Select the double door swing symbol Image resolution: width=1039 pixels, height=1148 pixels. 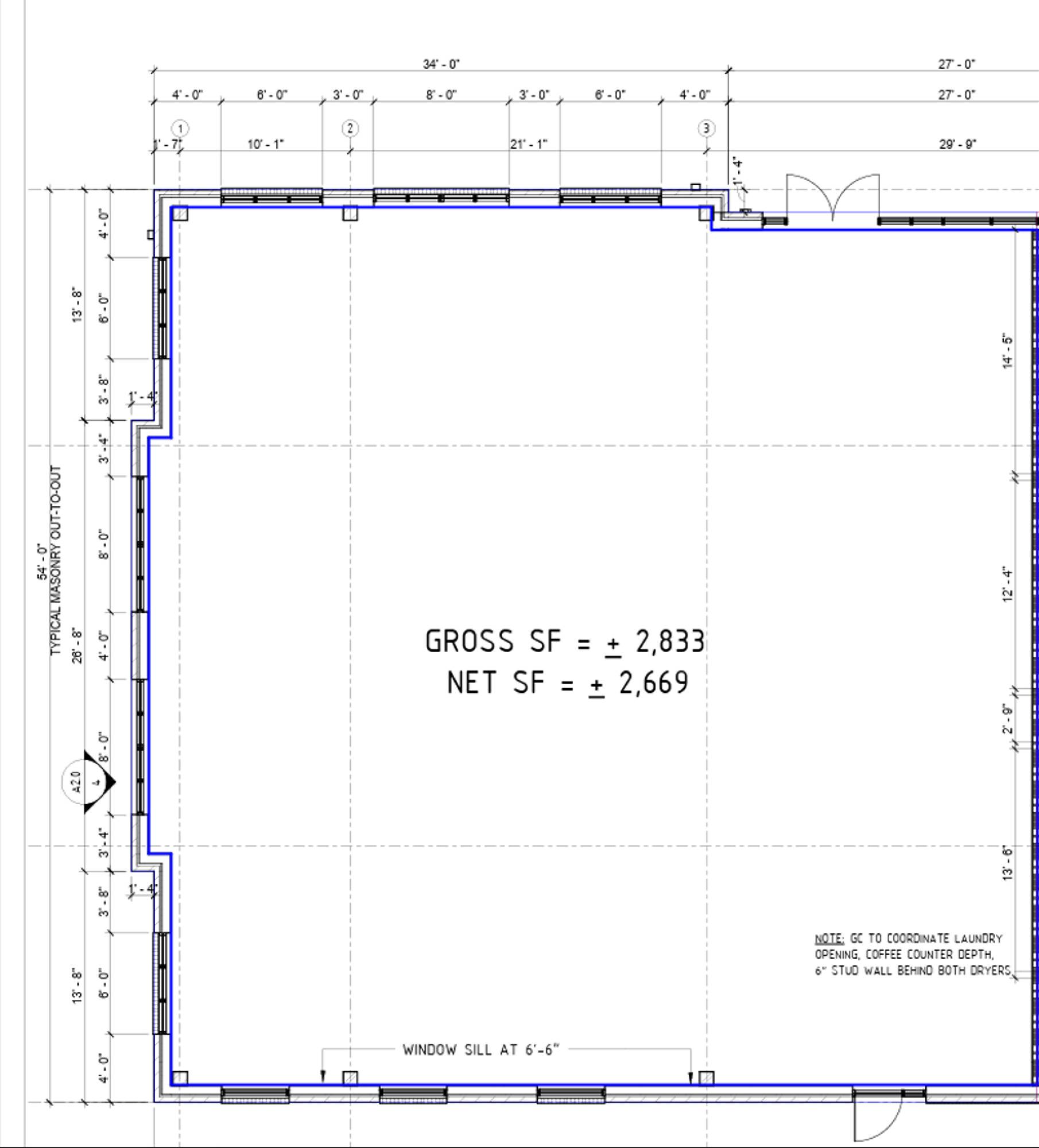coord(832,197)
